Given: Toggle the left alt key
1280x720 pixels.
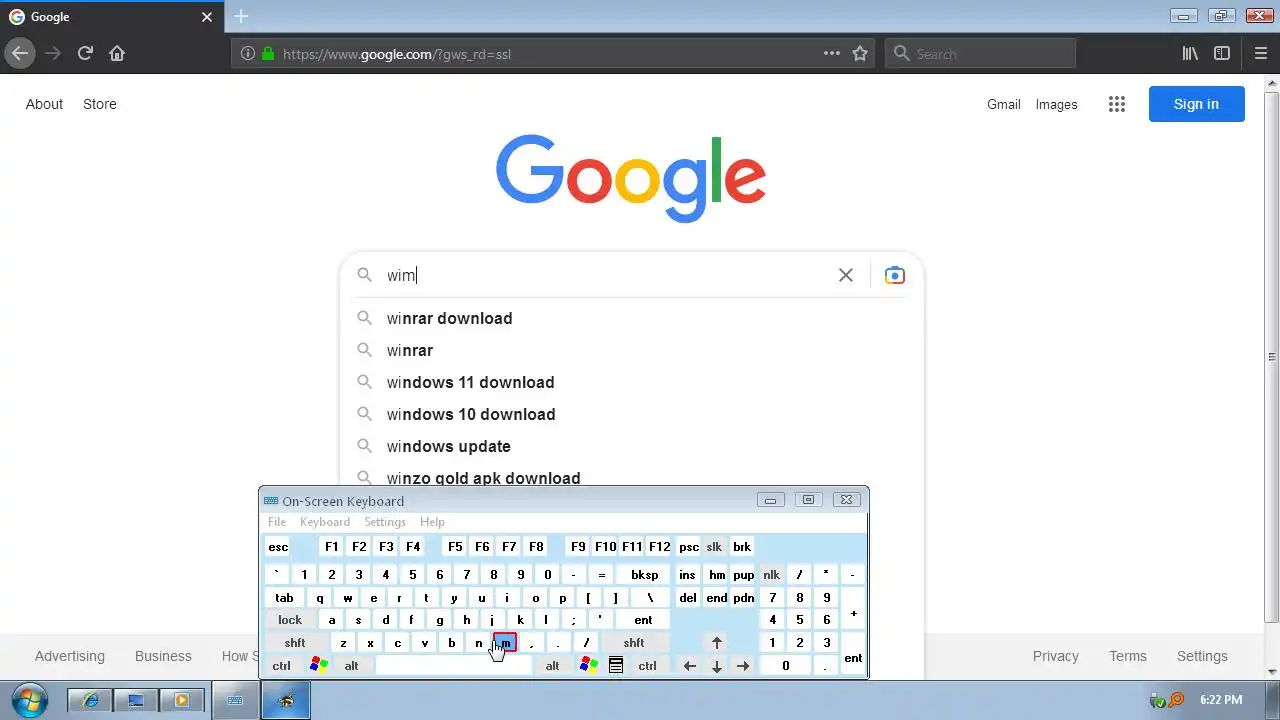Looking at the screenshot, I should click(x=352, y=666).
